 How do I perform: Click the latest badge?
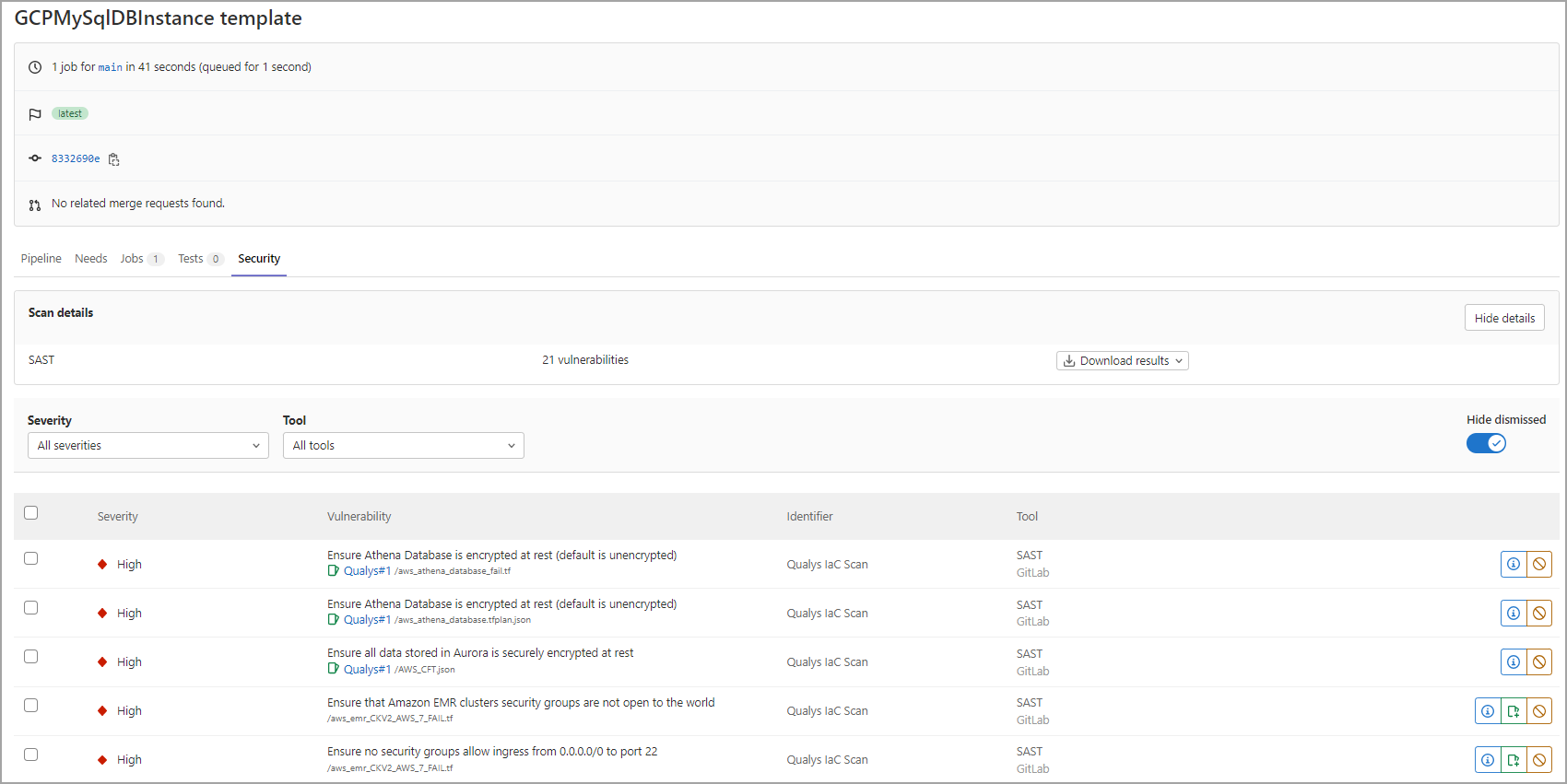70,113
